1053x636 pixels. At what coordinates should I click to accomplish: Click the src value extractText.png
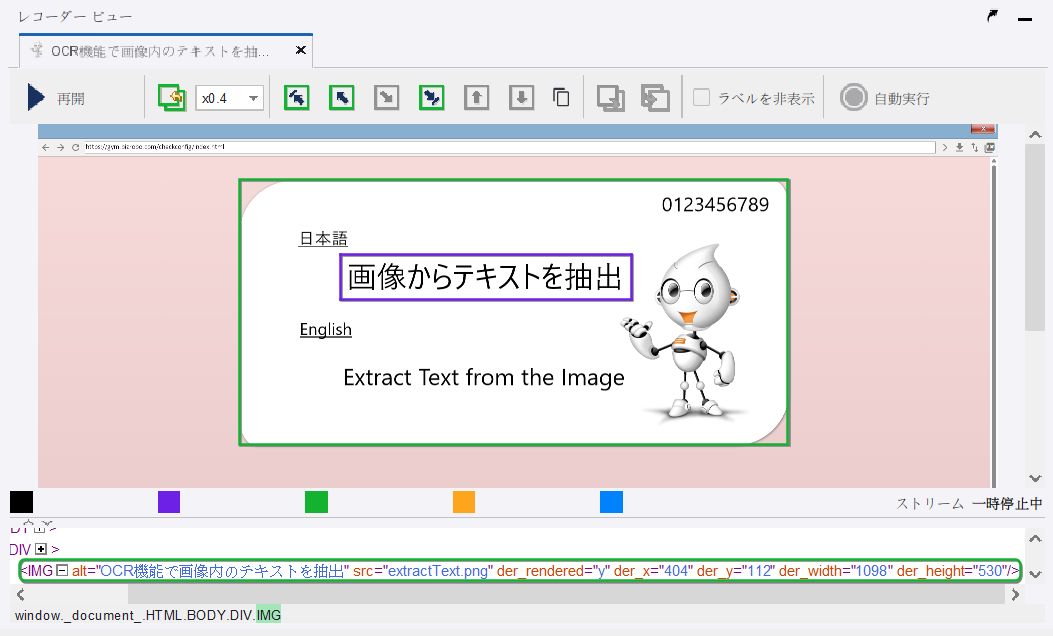(438, 571)
